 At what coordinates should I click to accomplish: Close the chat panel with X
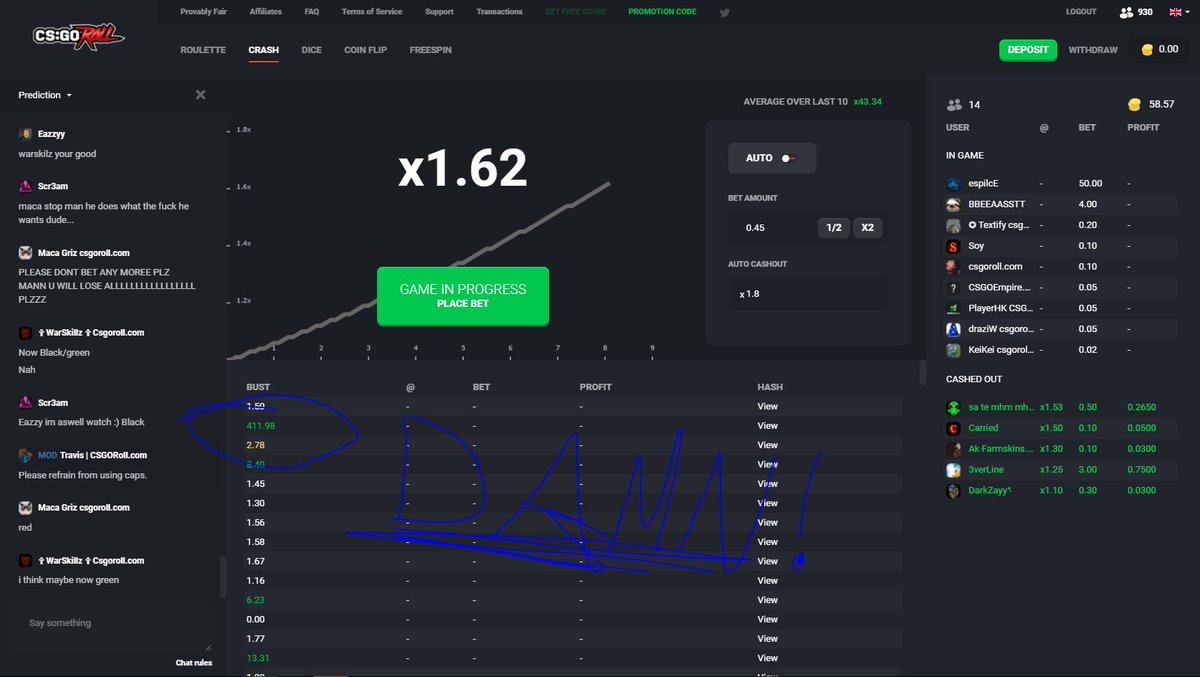(x=200, y=95)
